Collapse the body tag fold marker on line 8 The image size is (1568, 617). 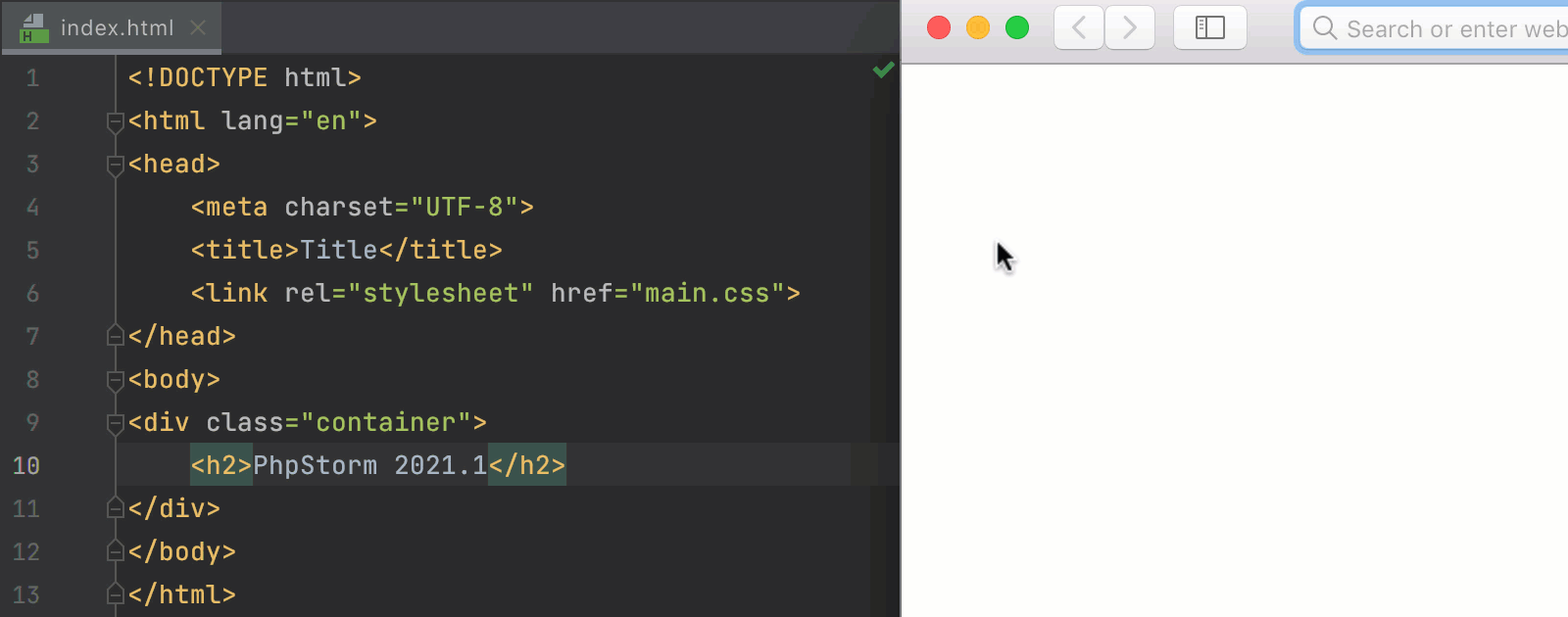[x=116, y=380]
